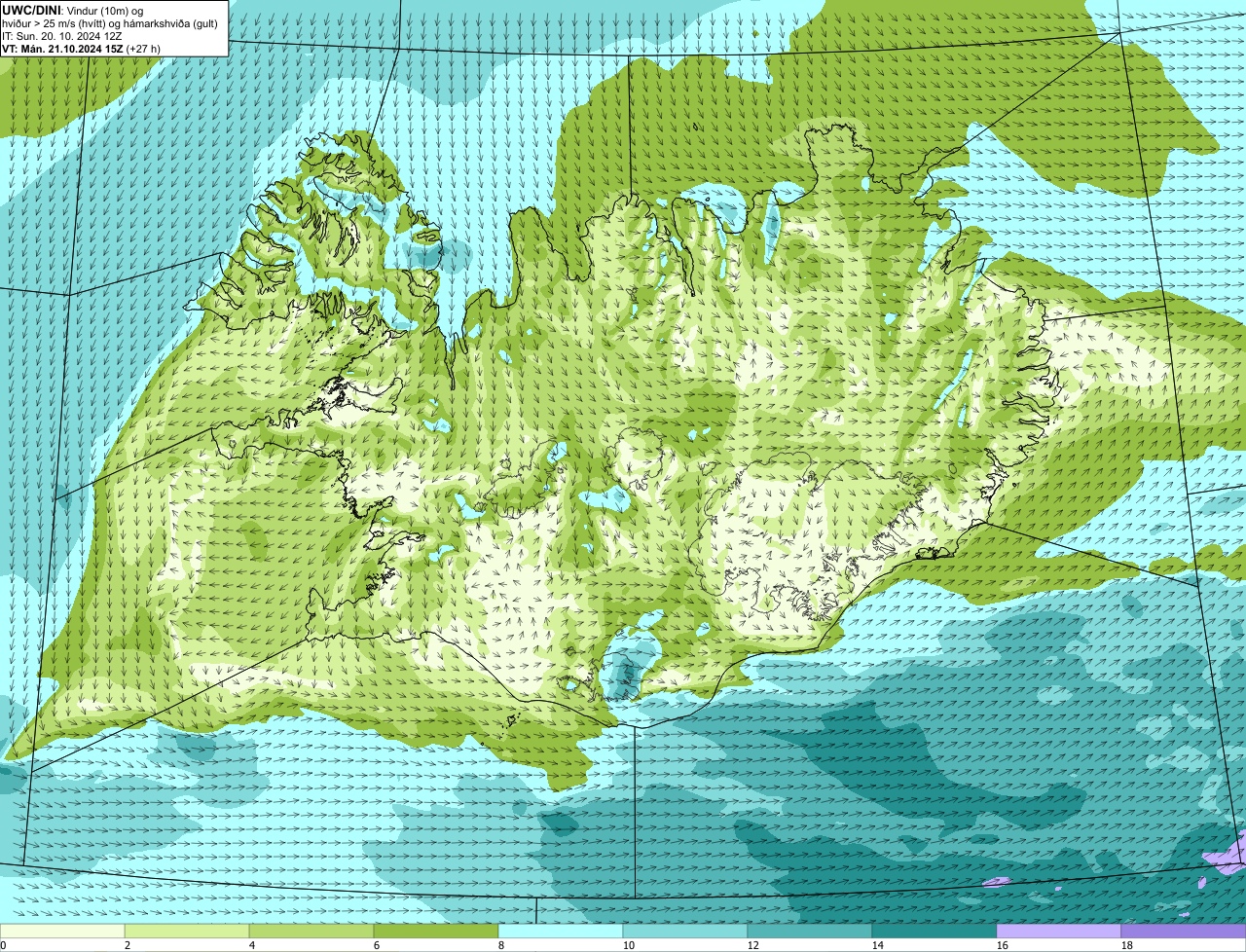Click the '12' label on the colour scale
The width and height of the screenshot is (1246, 952).
[753, 945]
